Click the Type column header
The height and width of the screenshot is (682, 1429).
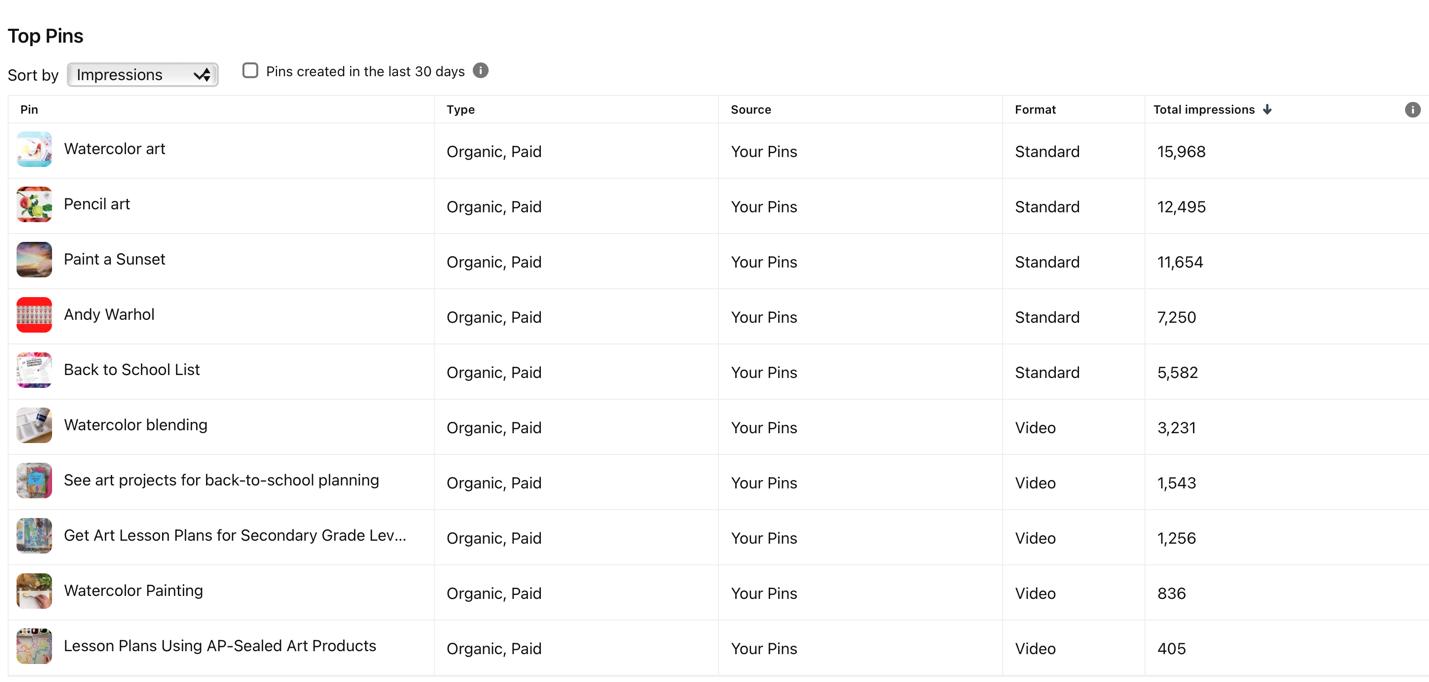pos(460,110)
